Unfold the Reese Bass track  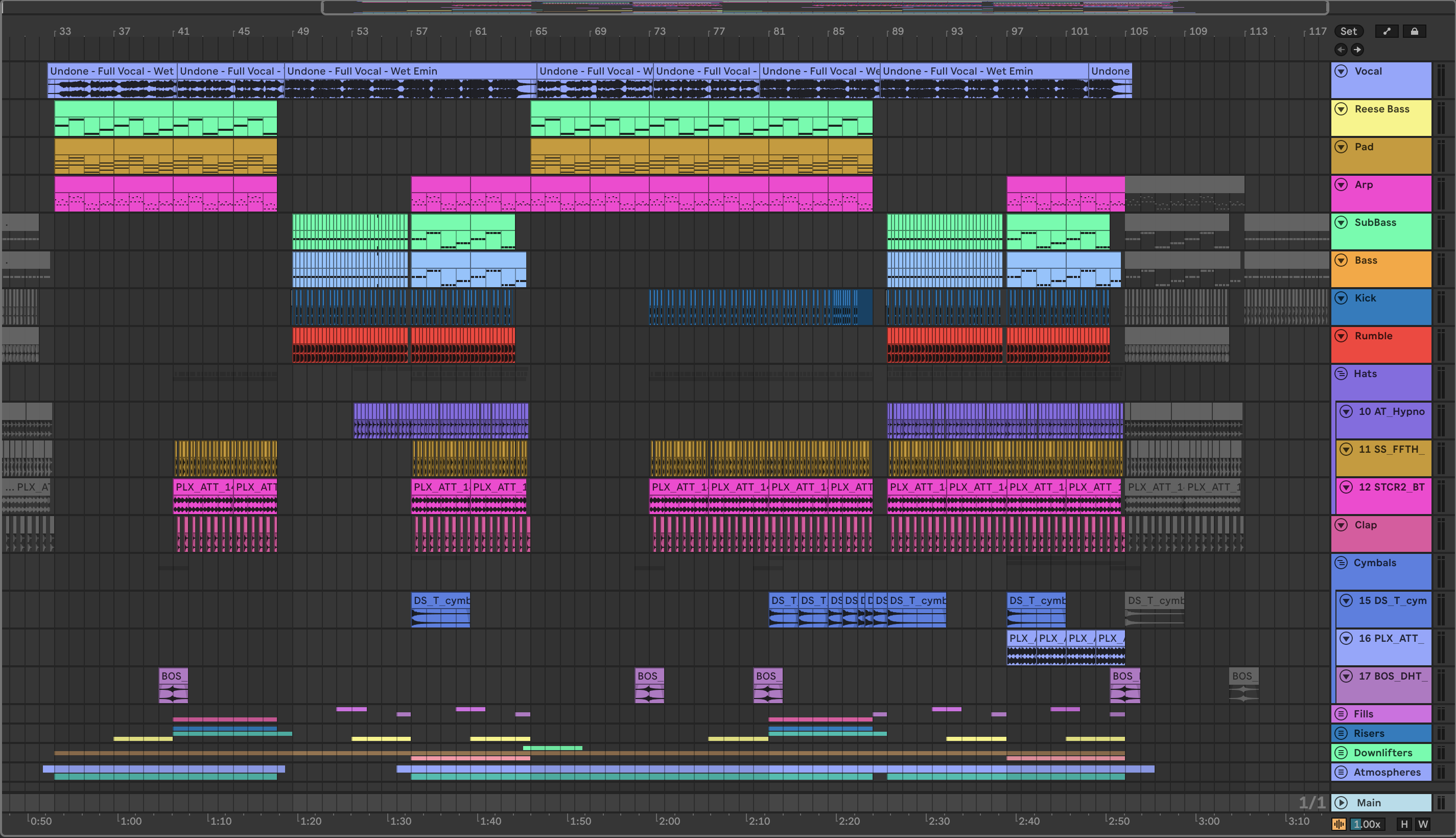(x=1342, y=109)
